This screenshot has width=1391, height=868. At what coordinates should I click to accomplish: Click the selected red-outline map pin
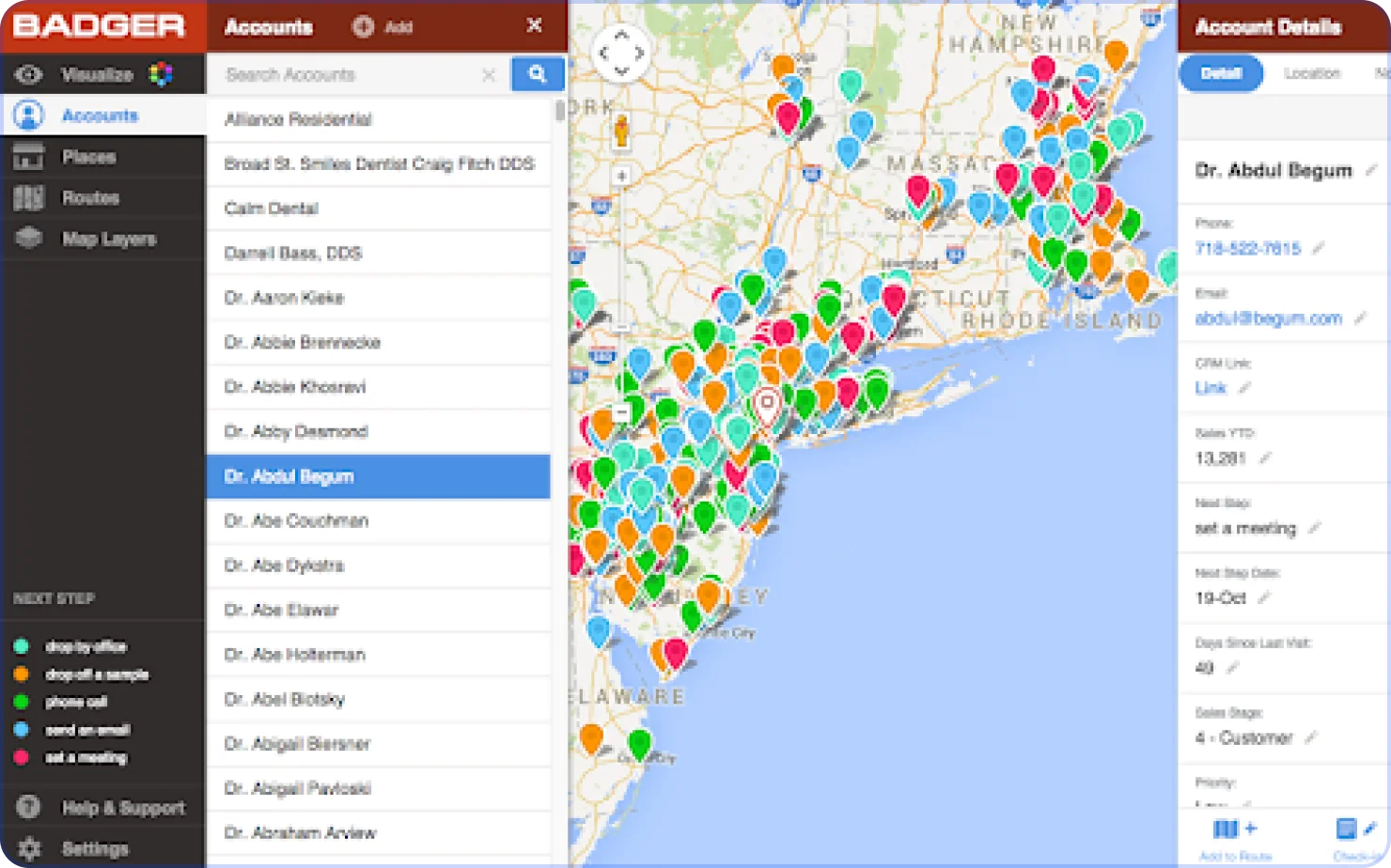pyautogui.click(x=766, y=407)
